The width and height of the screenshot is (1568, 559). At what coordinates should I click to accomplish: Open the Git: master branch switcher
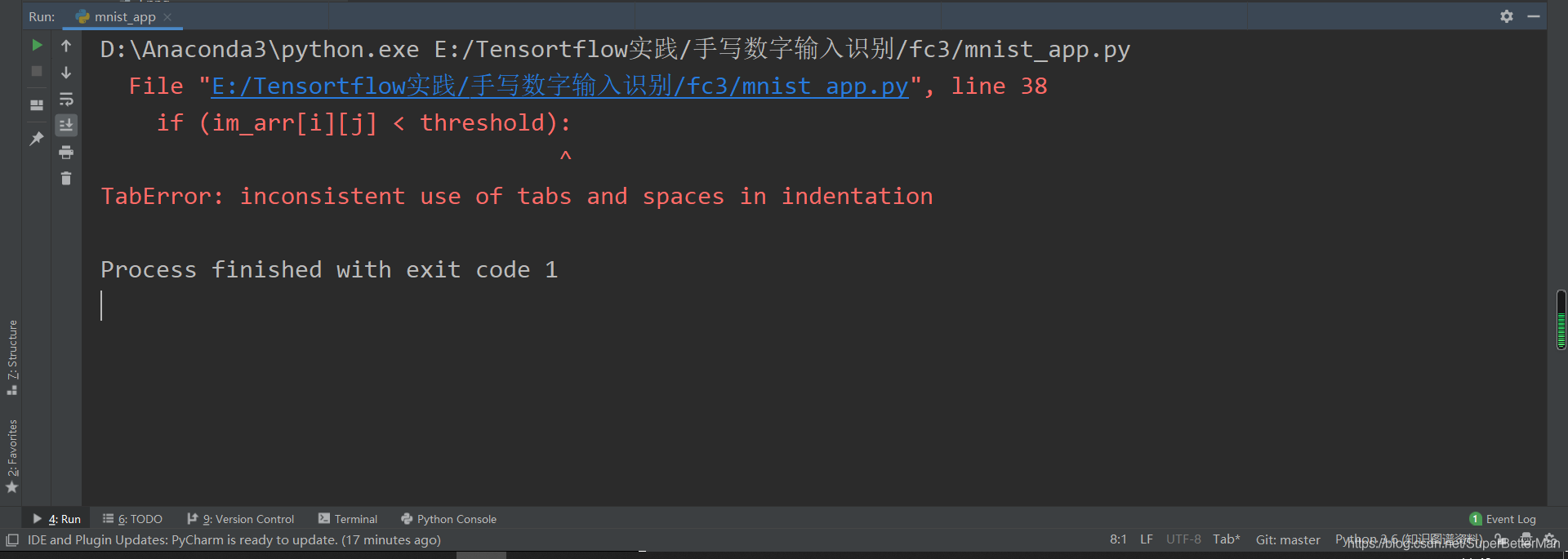[1288, 539]
